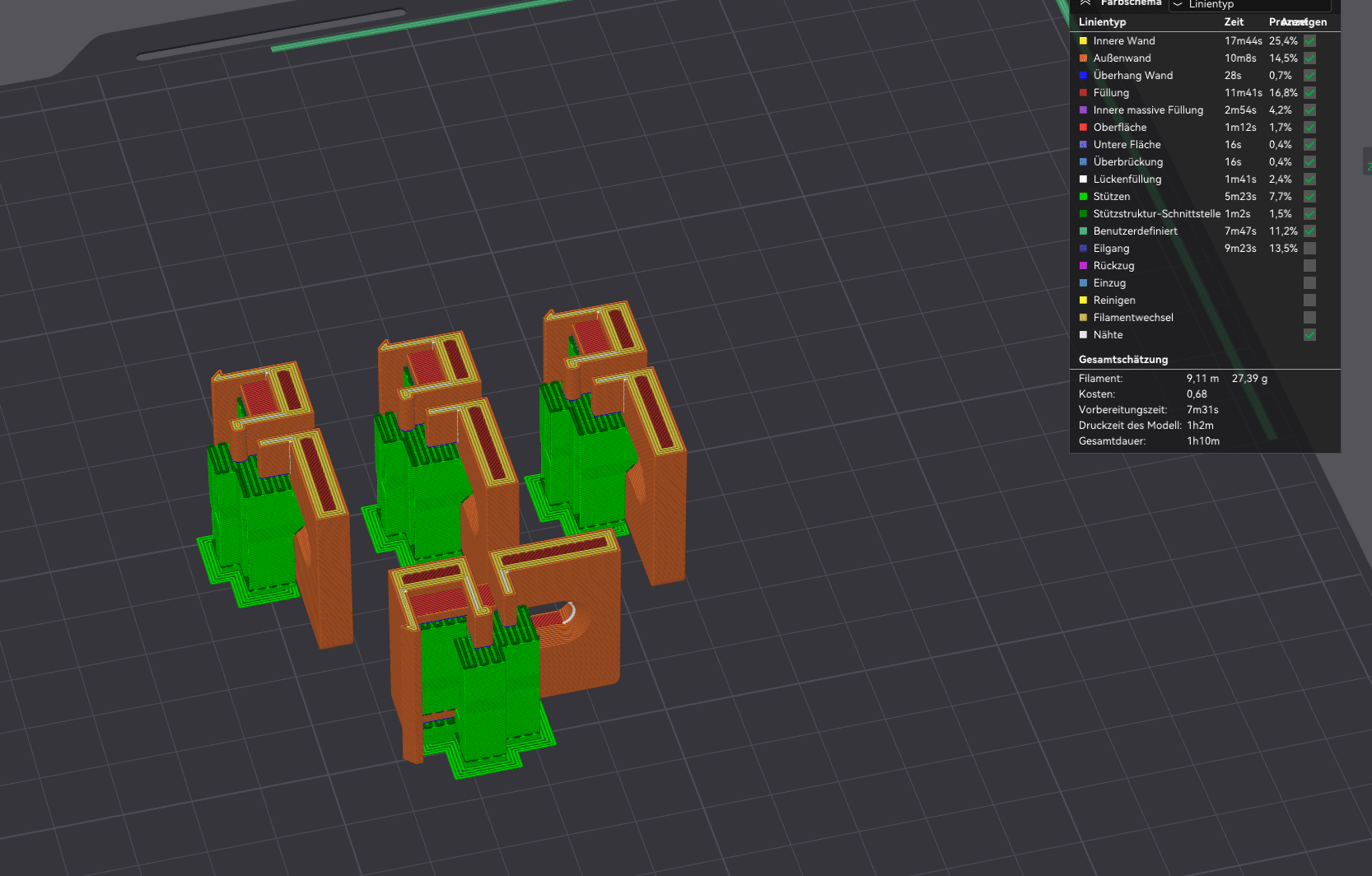Click the 9m23s Eilgang time value
Screen dimensions: 1372x876
point(1240,248)
